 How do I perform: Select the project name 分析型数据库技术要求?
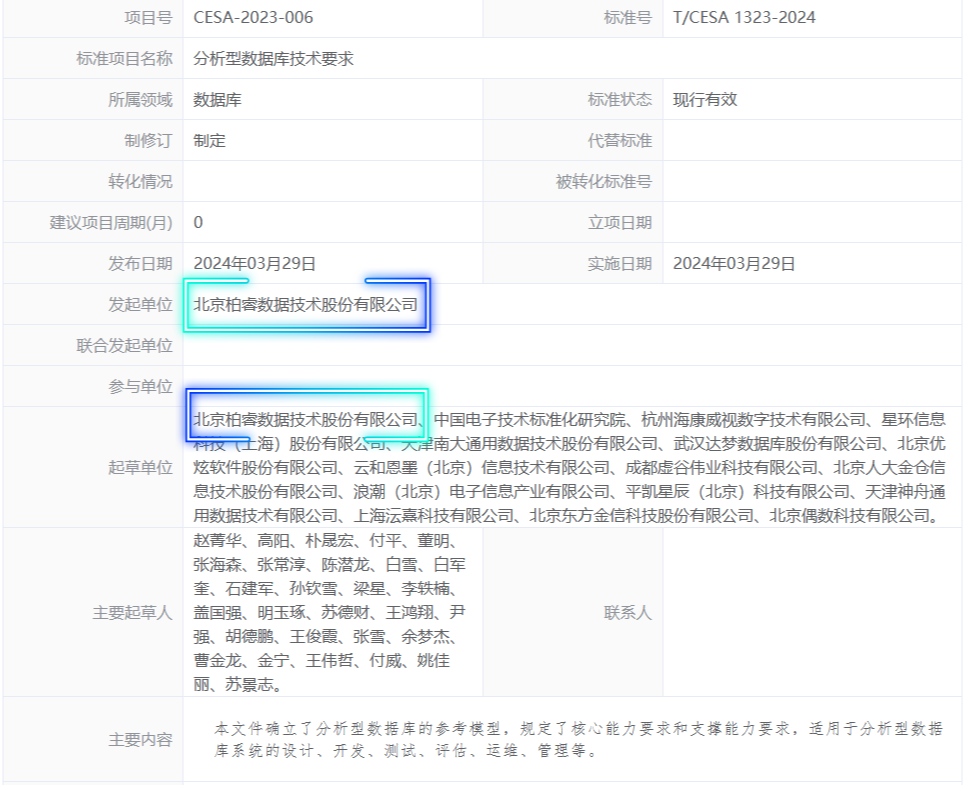coord(273,59)
